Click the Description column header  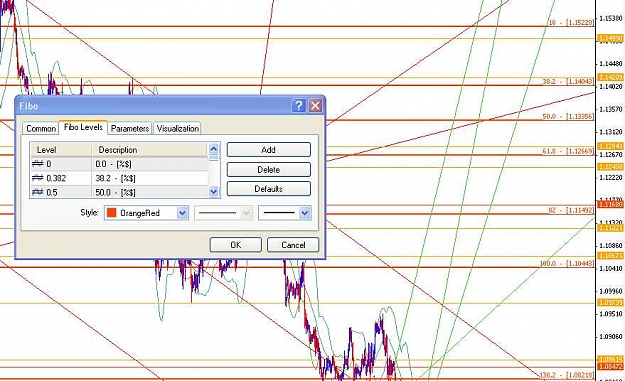click(150, 150)
